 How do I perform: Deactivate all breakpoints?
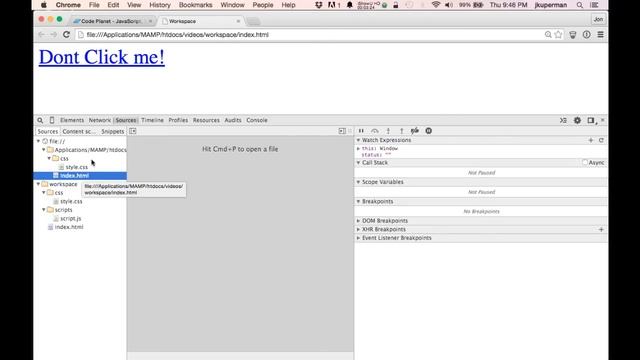(x=415, y=131)
